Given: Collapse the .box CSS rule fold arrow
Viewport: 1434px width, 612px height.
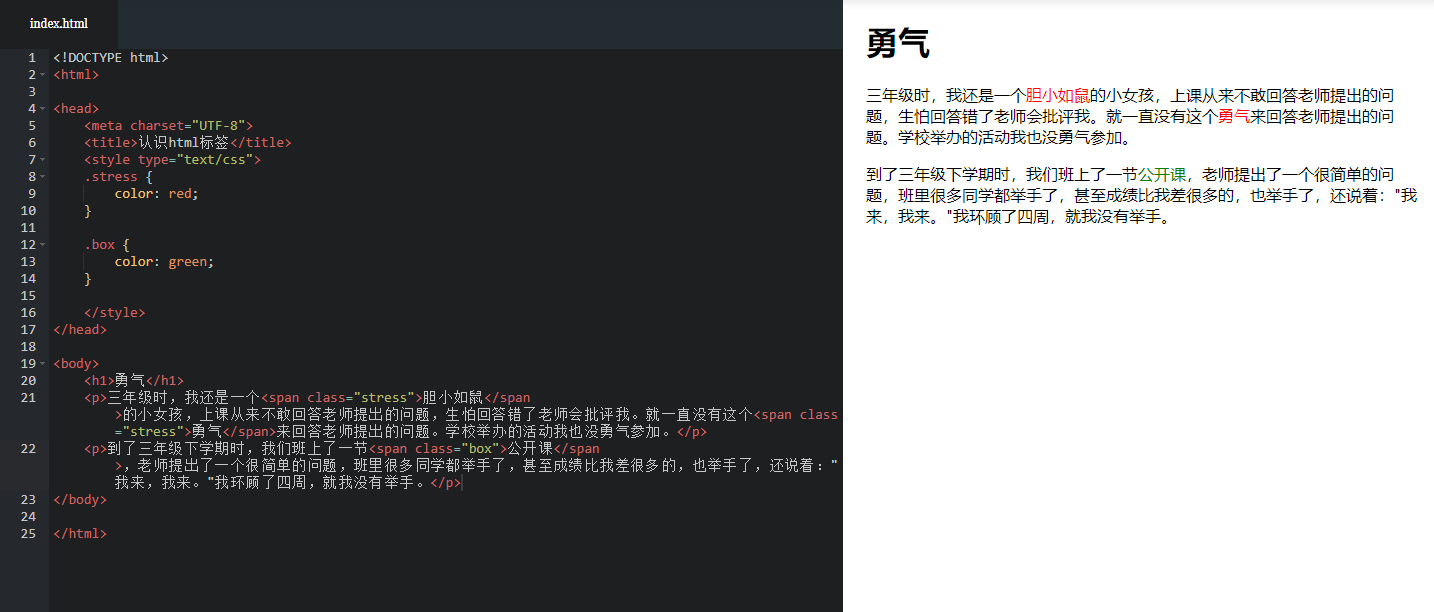Looking at the screenshot, I should coord(44,244).
